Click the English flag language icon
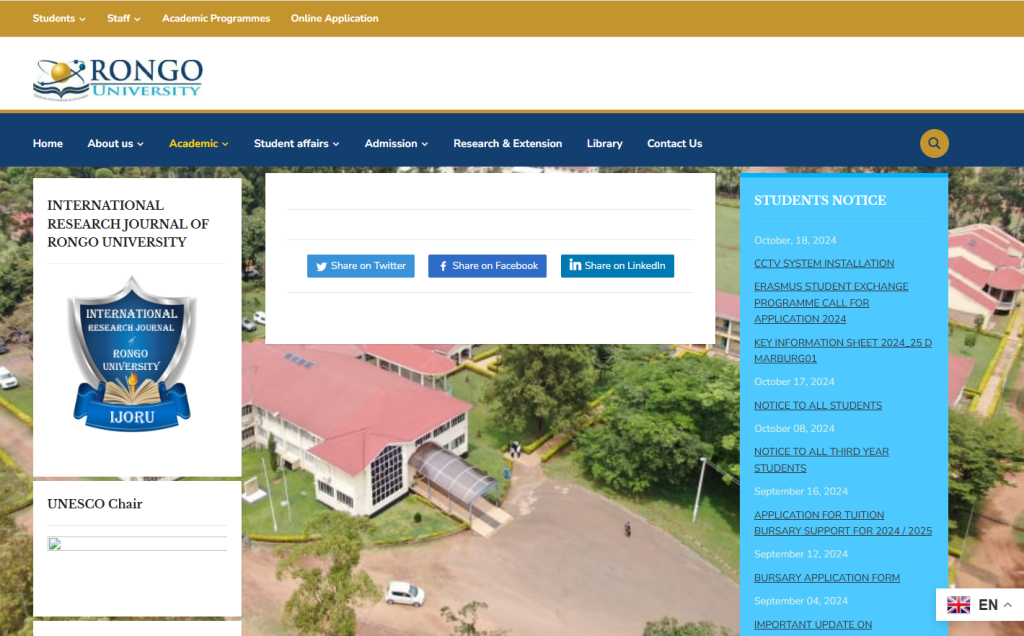The width and height of the screenshot is (1024, 636). pos(958,605)
